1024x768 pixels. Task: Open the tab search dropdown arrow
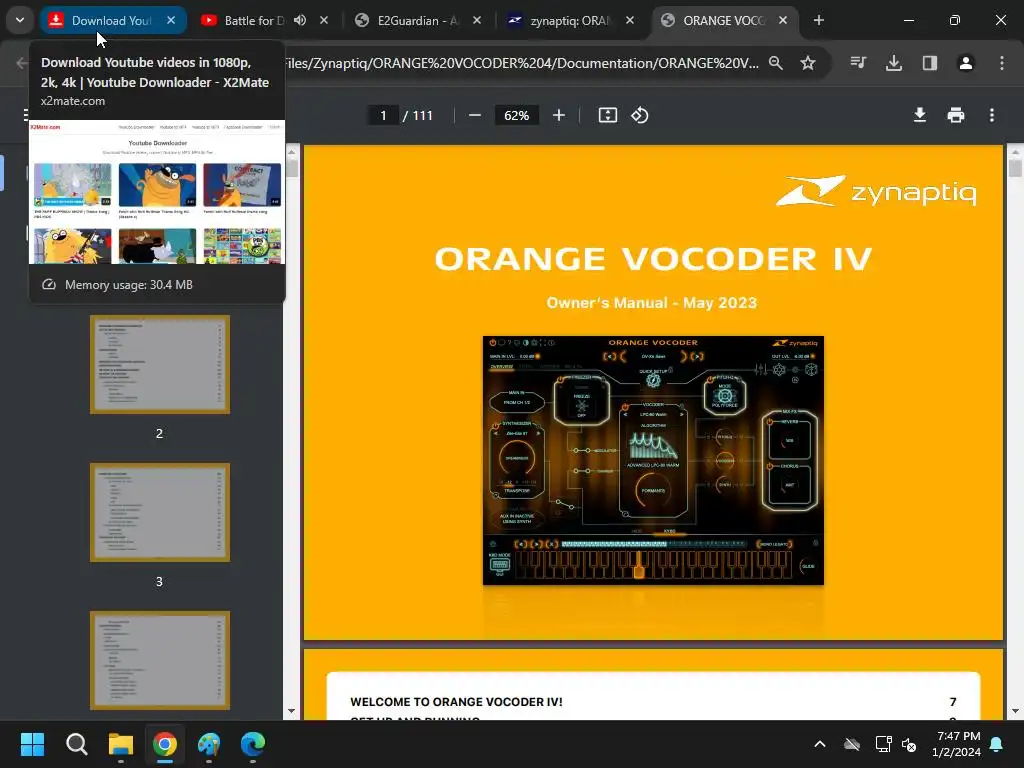point(20,20)
